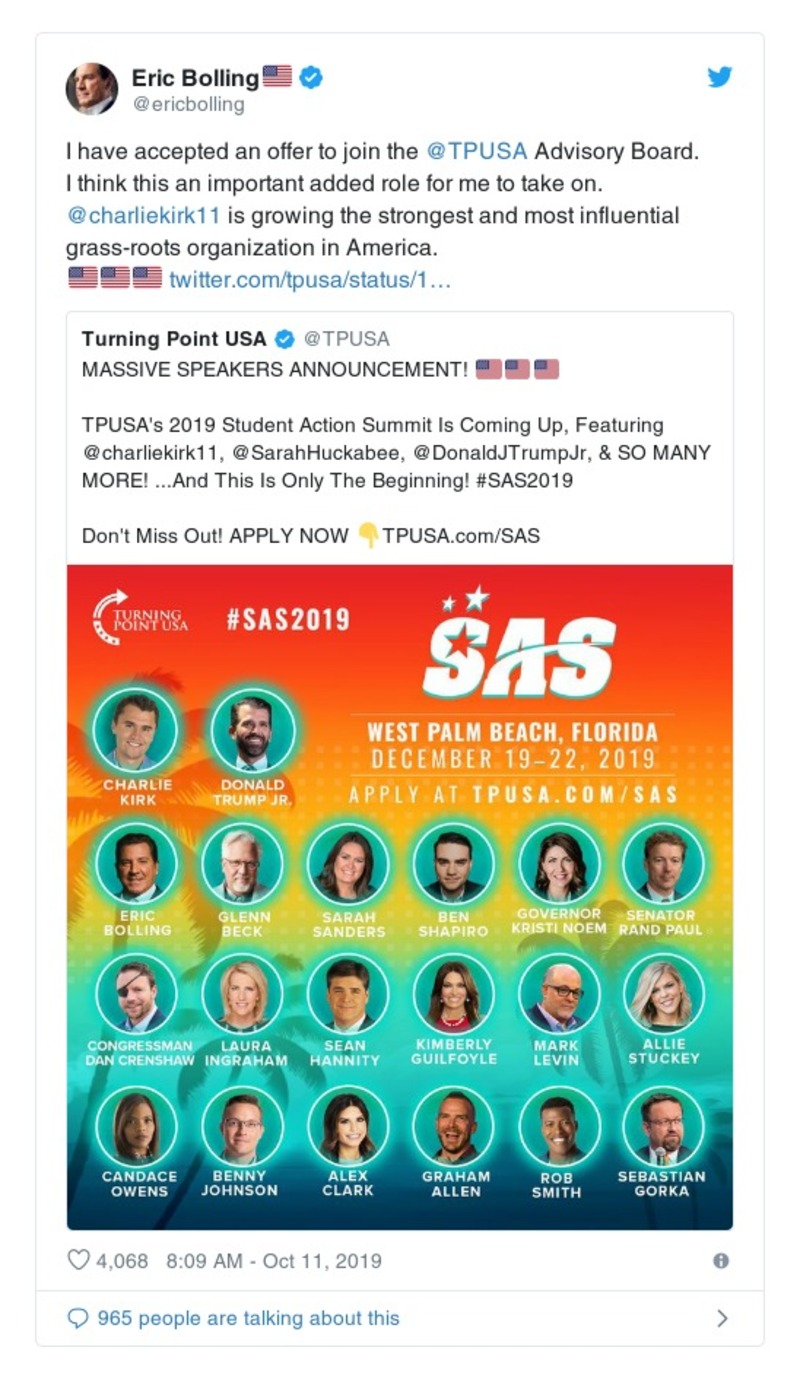Image resolution: width=800 pixels, height=1379 pixels.
Task: Click Sebastian Gorka's speaker photo
Action: [x=662, y=1125]
